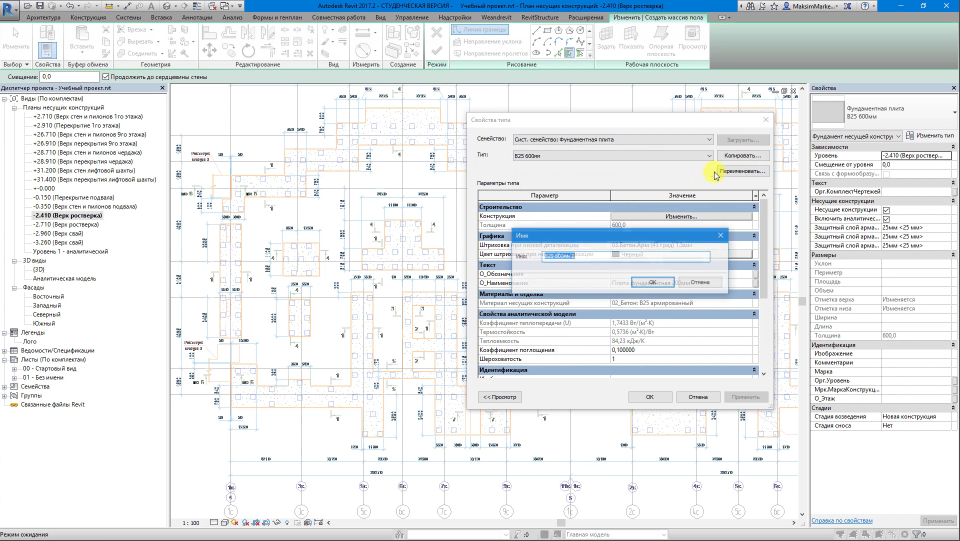Viewport: 960px width, 541px height.
Task: Click the horizontal scrollbar of drawing view
Action: click(x=560, y=523)
